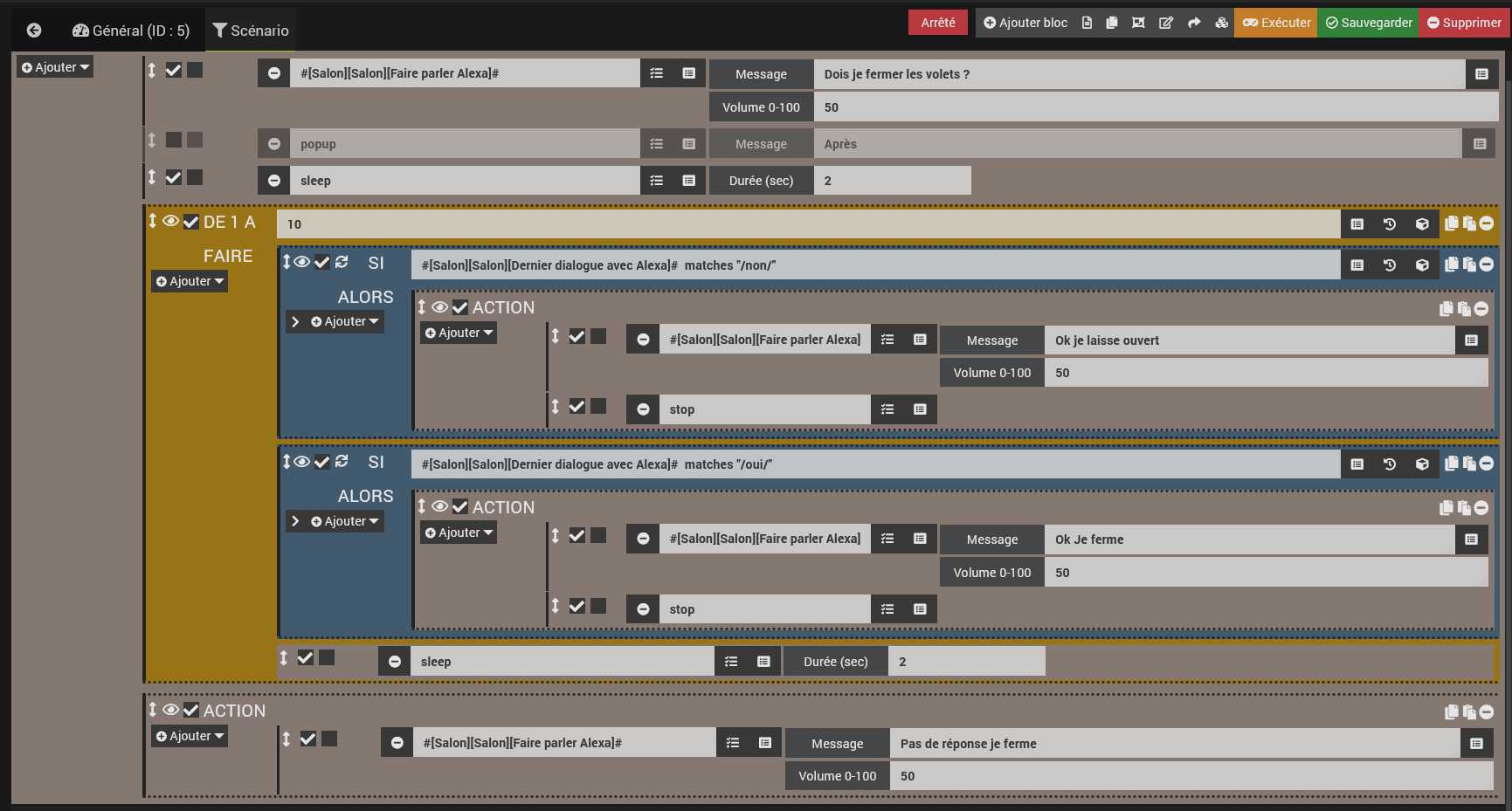Open the Ajouter dropdown under FAIRE

pos(190,281)
